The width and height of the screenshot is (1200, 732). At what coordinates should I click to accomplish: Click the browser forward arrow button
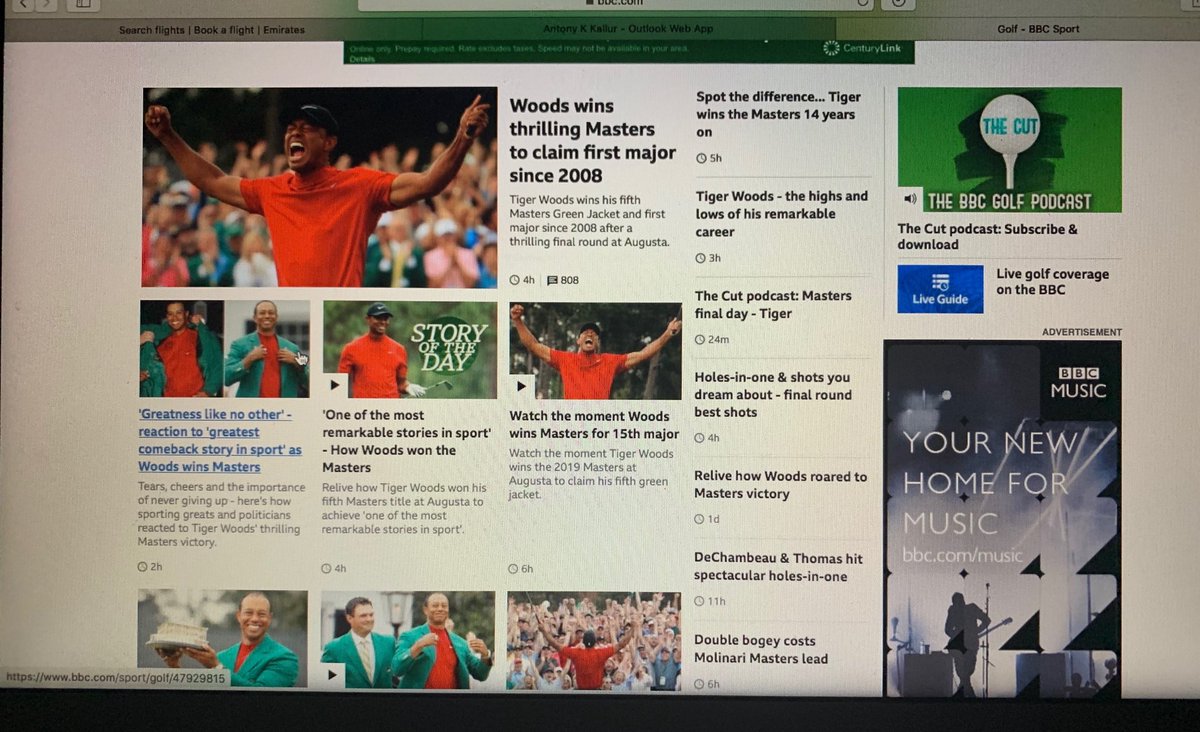click(46, 4)
